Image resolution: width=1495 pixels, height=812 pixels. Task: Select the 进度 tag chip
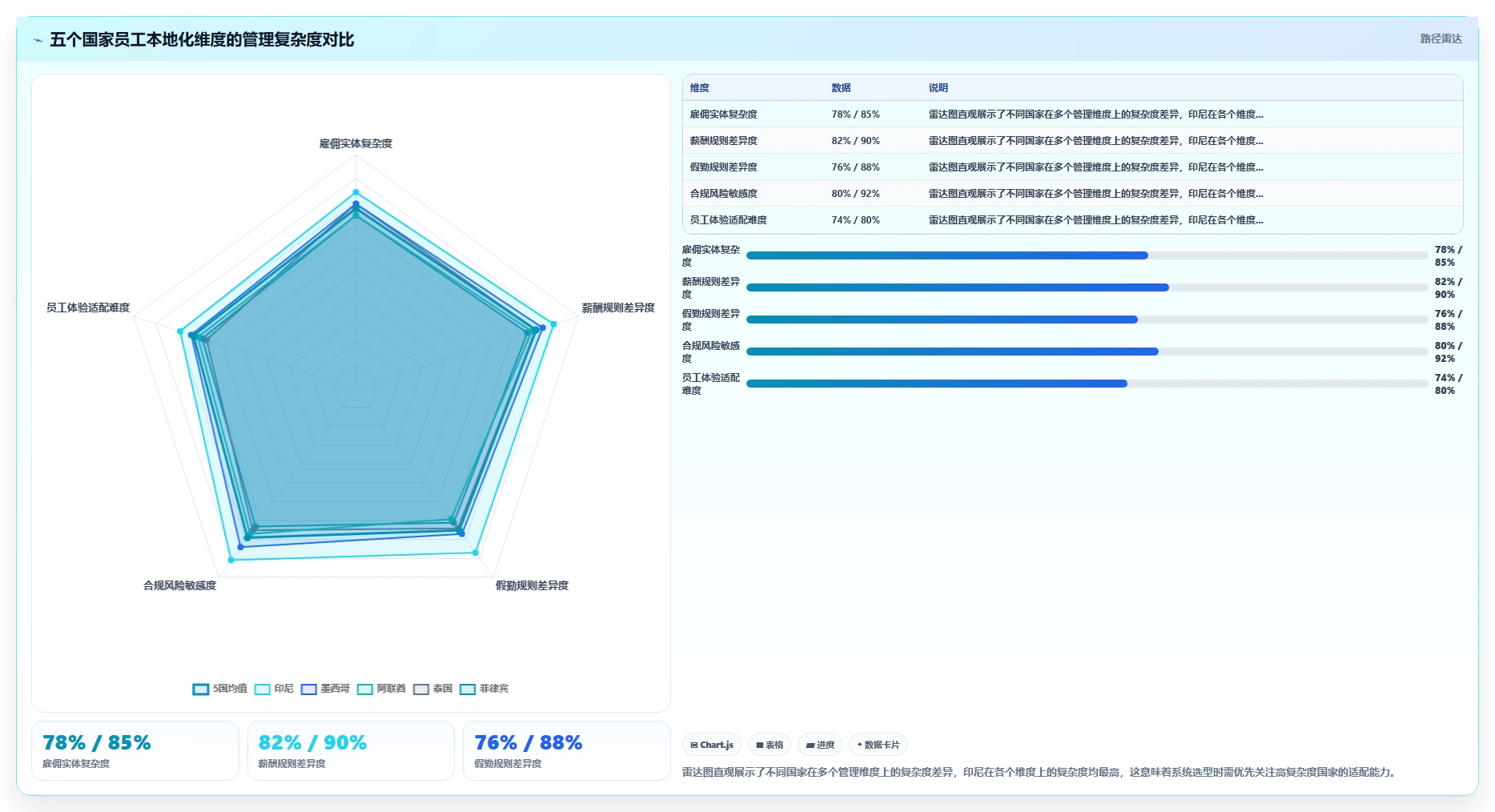click(820, 745)
